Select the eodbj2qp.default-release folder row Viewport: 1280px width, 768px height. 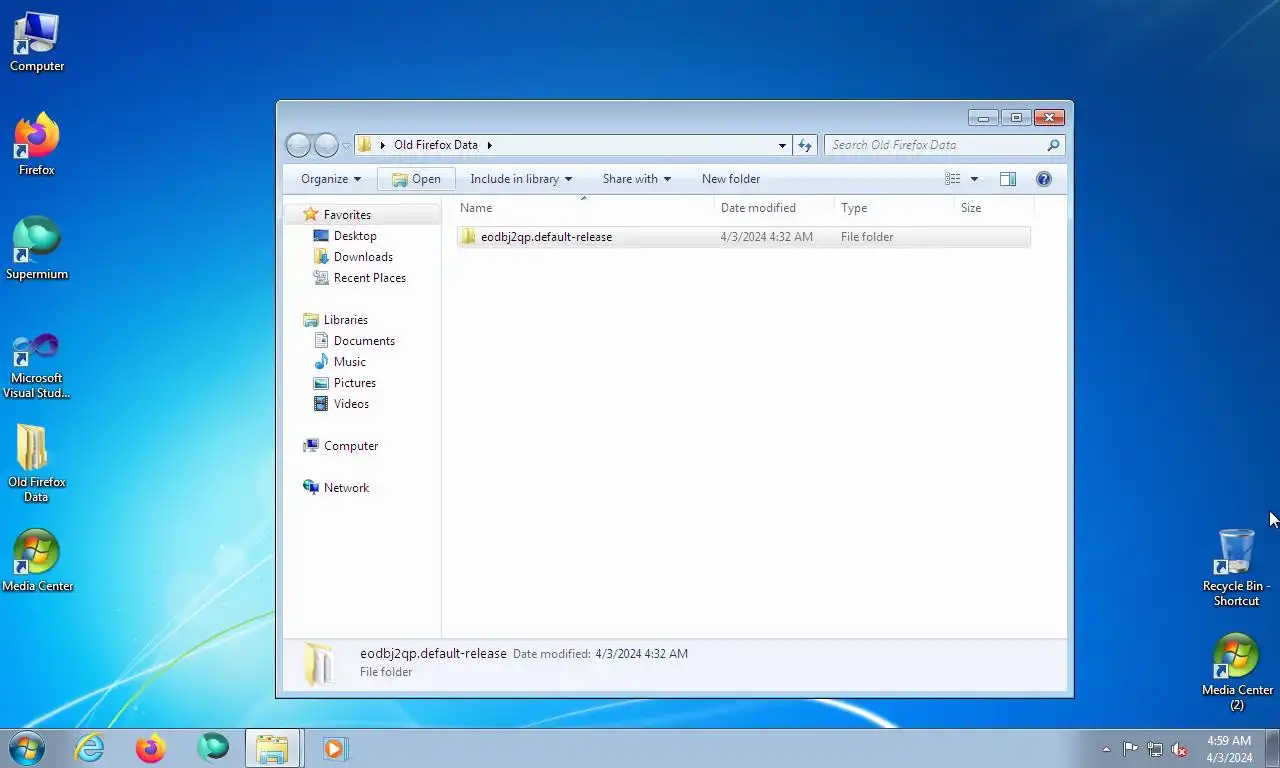pyautogui.click(x=743, y=237)
